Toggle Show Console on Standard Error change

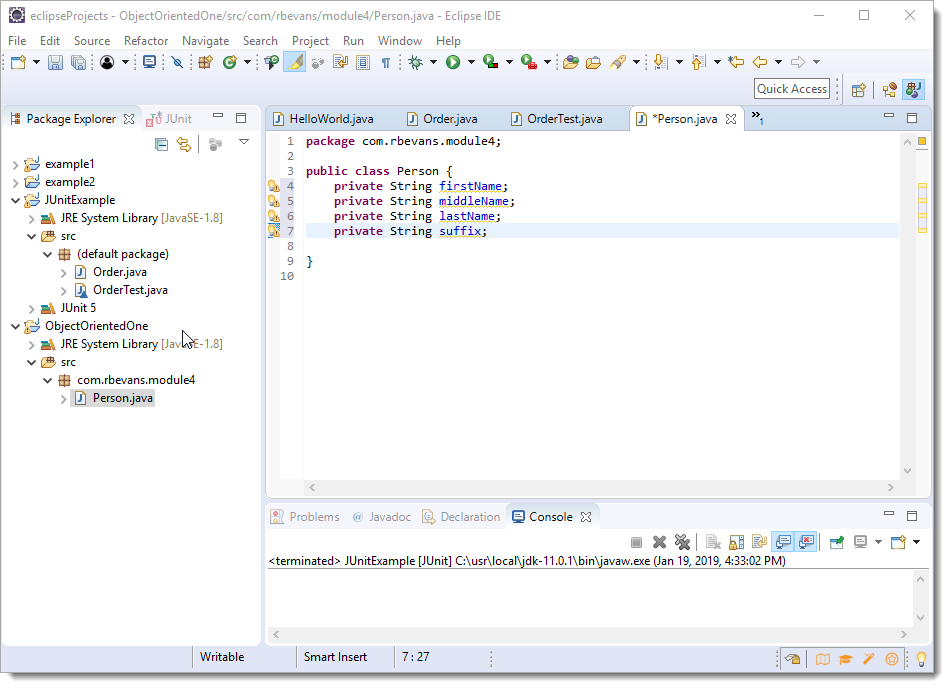pyautogui.click(x=807, y=542)
